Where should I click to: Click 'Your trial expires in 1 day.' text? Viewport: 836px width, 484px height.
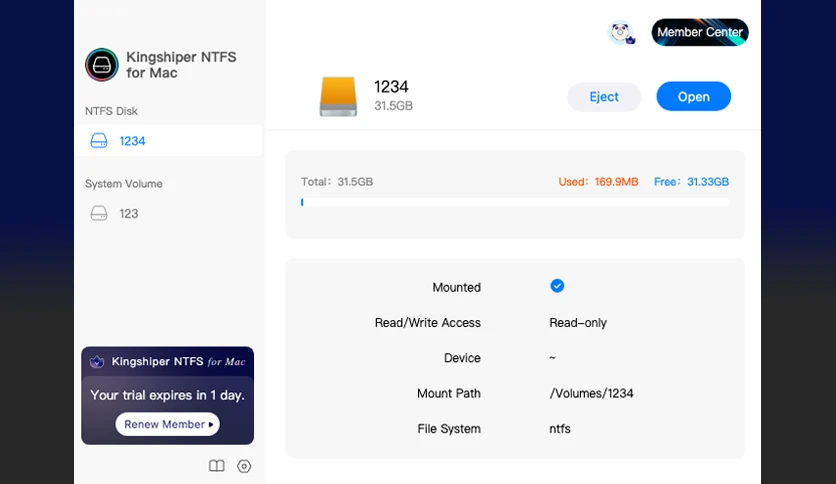click(167, 395)
